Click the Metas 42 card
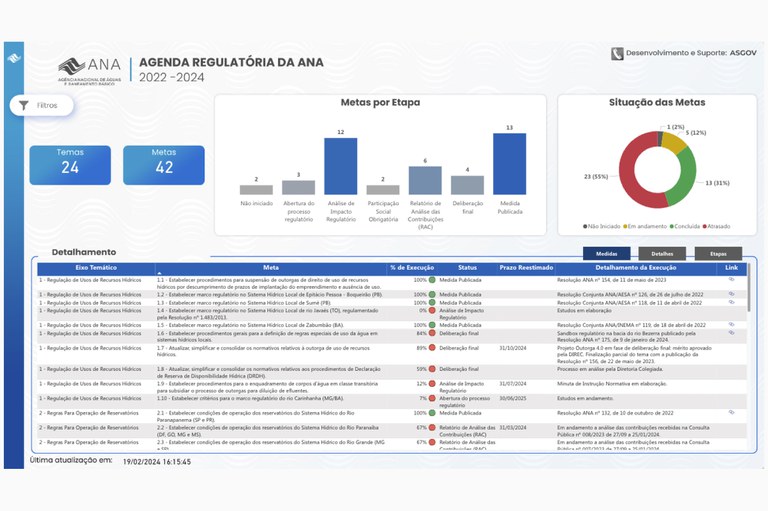Viewport: 768px width, 511px height. (x=164, y=164)
